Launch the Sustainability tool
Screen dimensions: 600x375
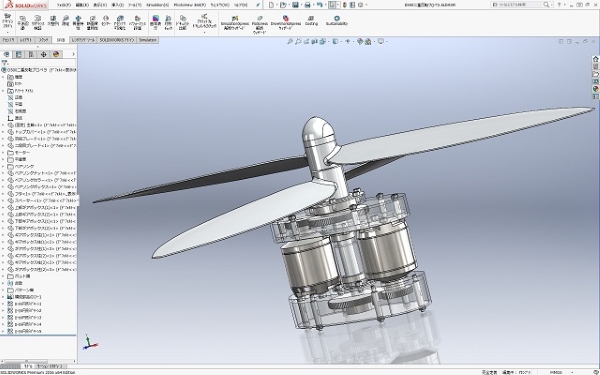click(337, 21)
